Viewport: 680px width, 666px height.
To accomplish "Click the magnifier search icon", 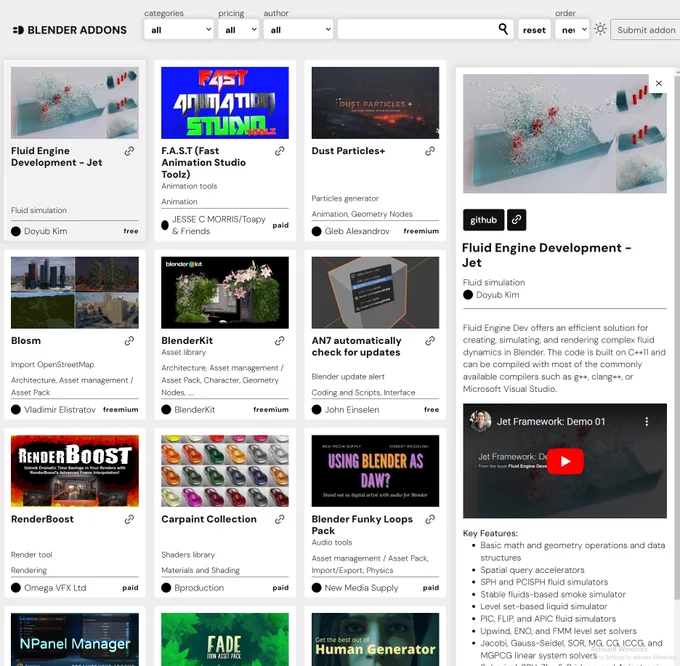I will click(x=503, y=29).
